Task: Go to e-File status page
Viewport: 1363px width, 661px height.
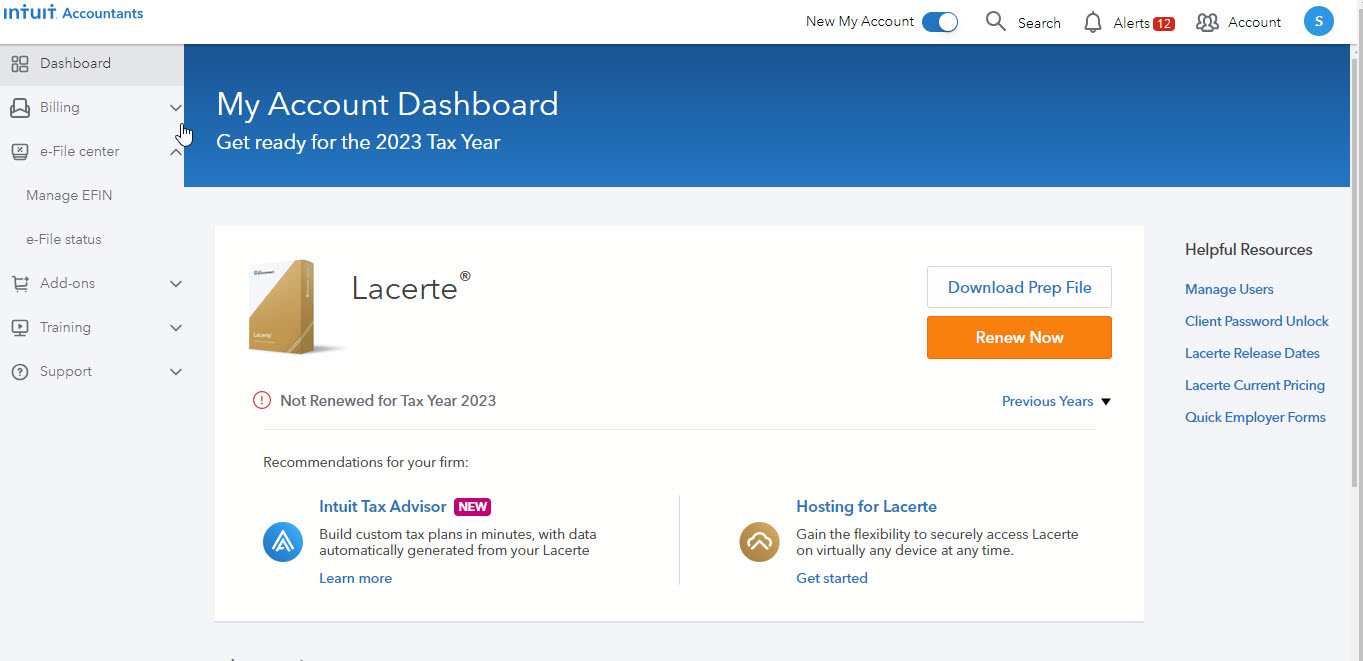Action: coord(62,239)
